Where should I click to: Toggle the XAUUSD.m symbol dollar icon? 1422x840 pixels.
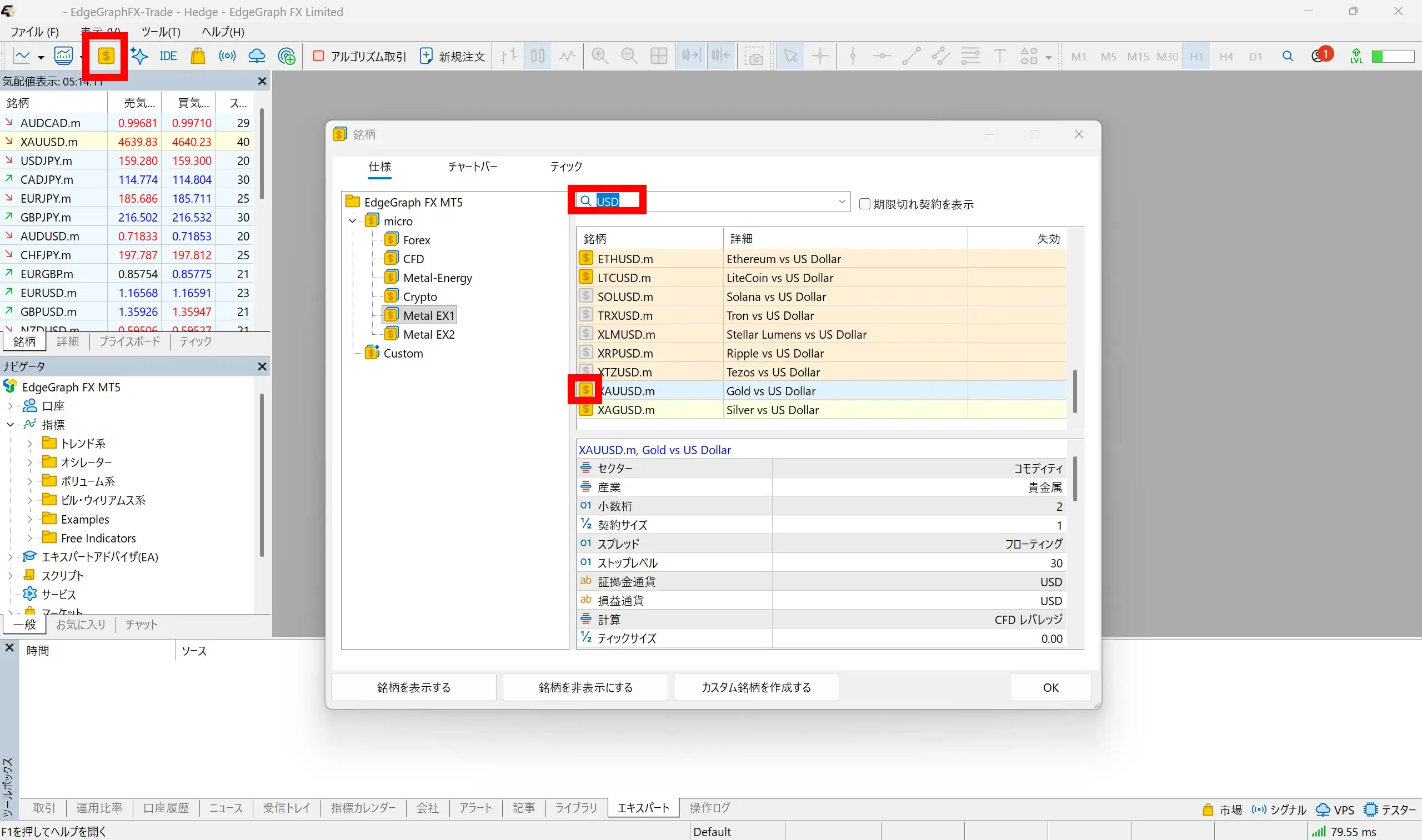(x=586, y=390)
